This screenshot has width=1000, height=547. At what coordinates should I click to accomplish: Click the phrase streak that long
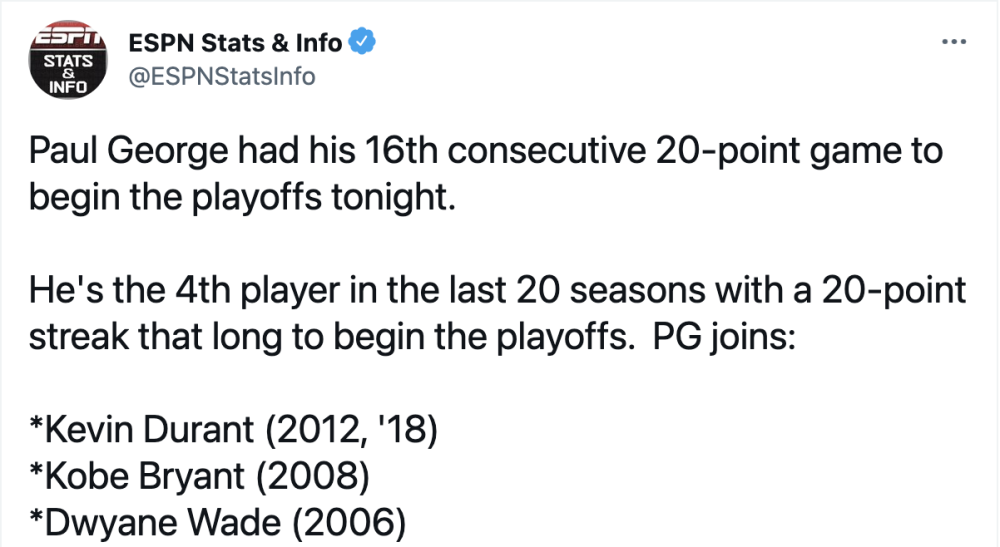click(156, 338)
